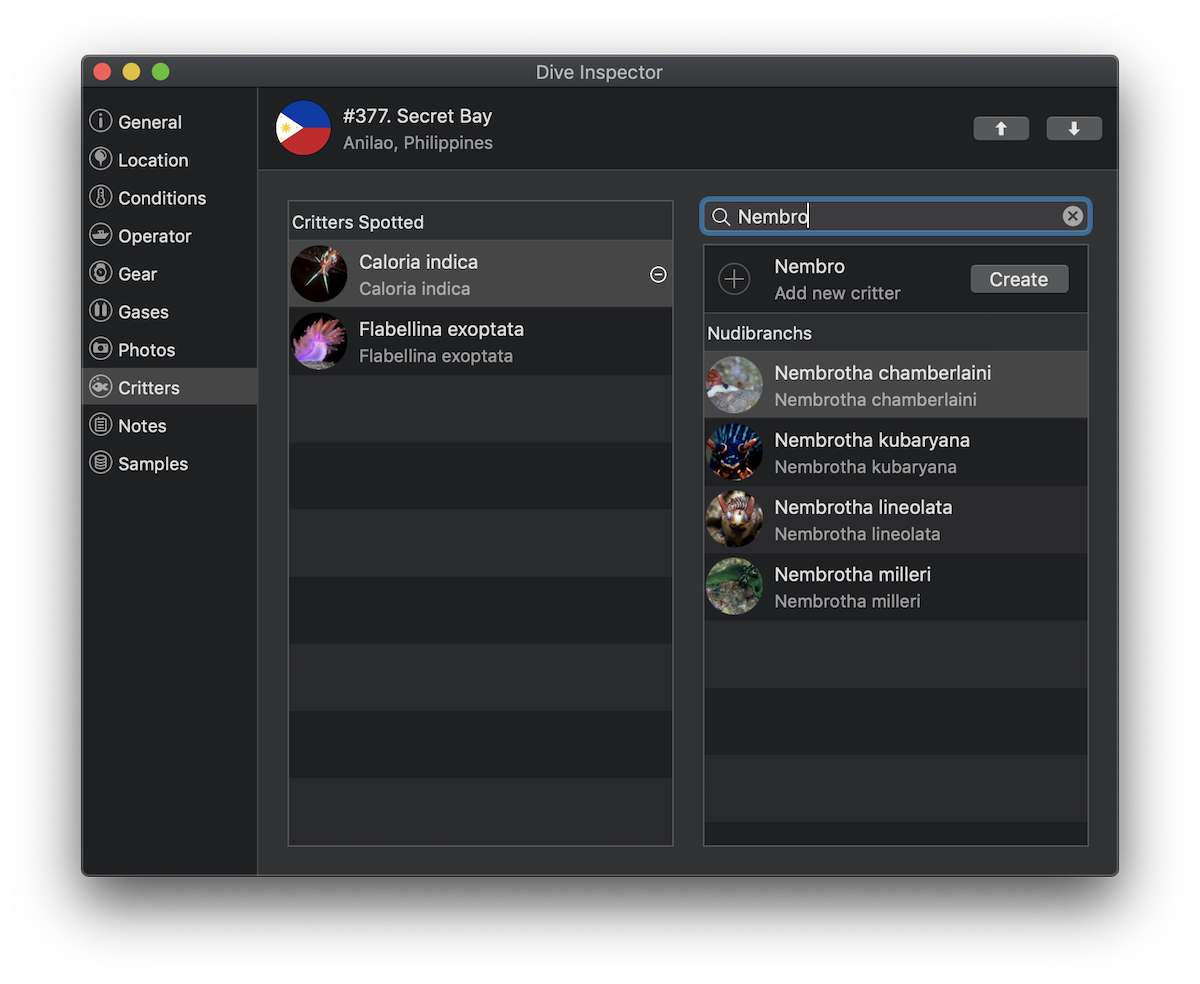Click the plus icon to add new critter
This screenshot has height=984, width=1200.
[734, 279]
